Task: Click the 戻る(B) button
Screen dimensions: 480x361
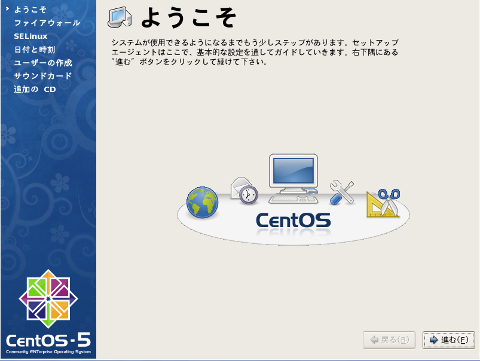Action: click(x=389, y=340)
